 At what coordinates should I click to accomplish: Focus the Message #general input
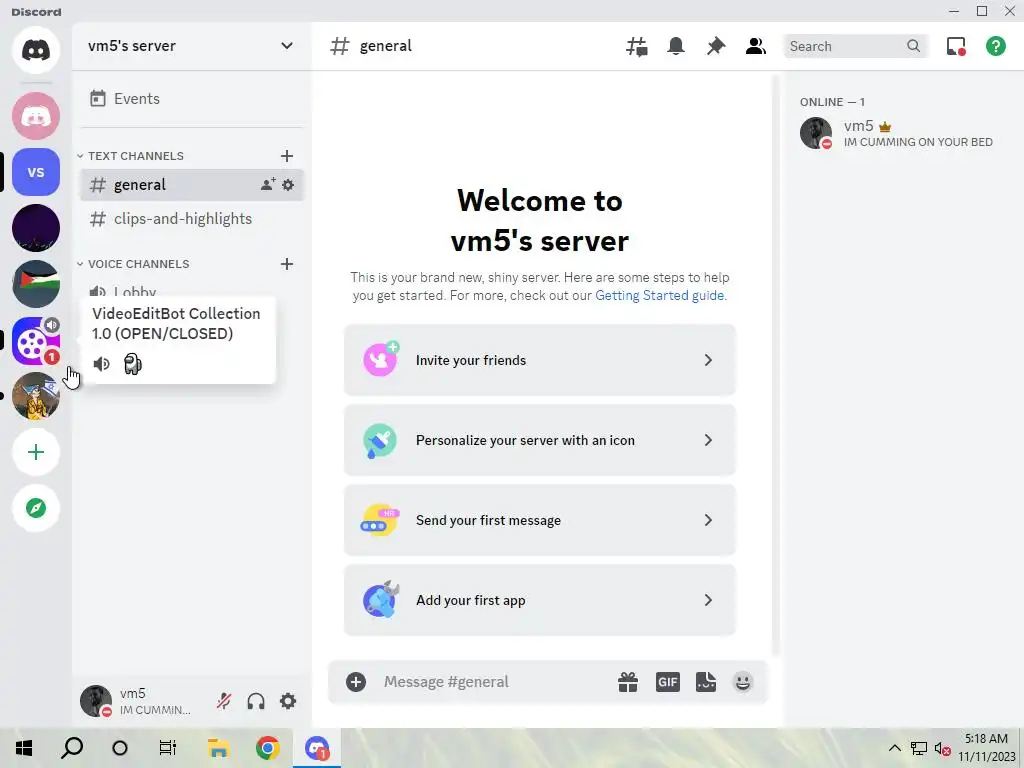tap(492, 682)
